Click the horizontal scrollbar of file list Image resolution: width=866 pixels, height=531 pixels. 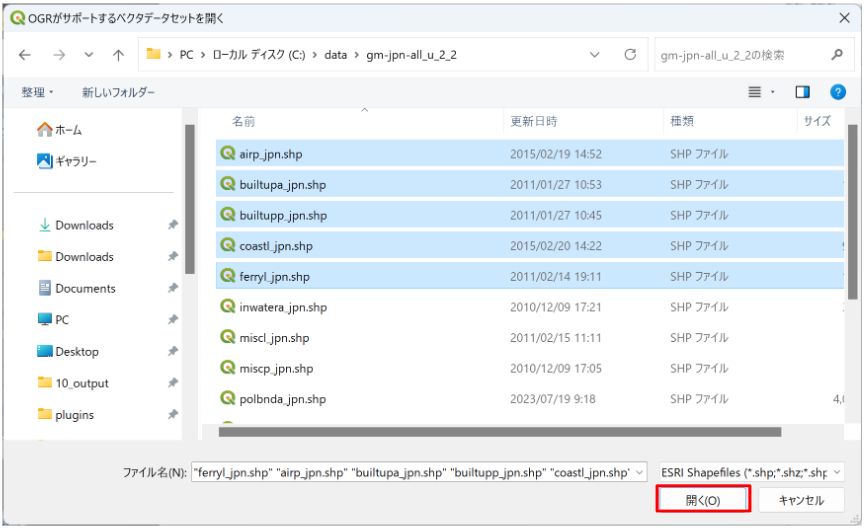point(499,432)
